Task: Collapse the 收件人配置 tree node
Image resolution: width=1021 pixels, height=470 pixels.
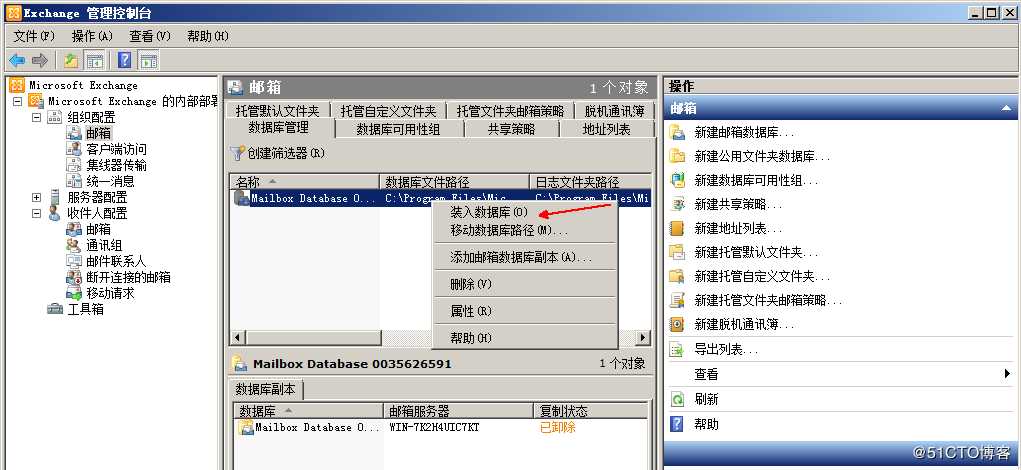Action: [x=36, y=214]
